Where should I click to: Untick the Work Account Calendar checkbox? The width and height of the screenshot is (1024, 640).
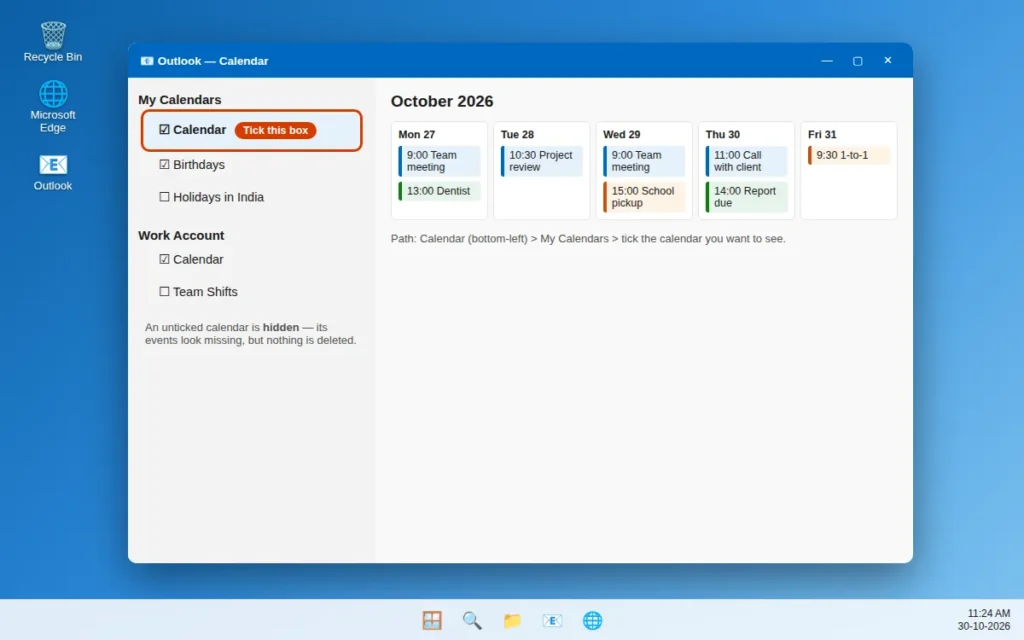(x=164, y=259)
